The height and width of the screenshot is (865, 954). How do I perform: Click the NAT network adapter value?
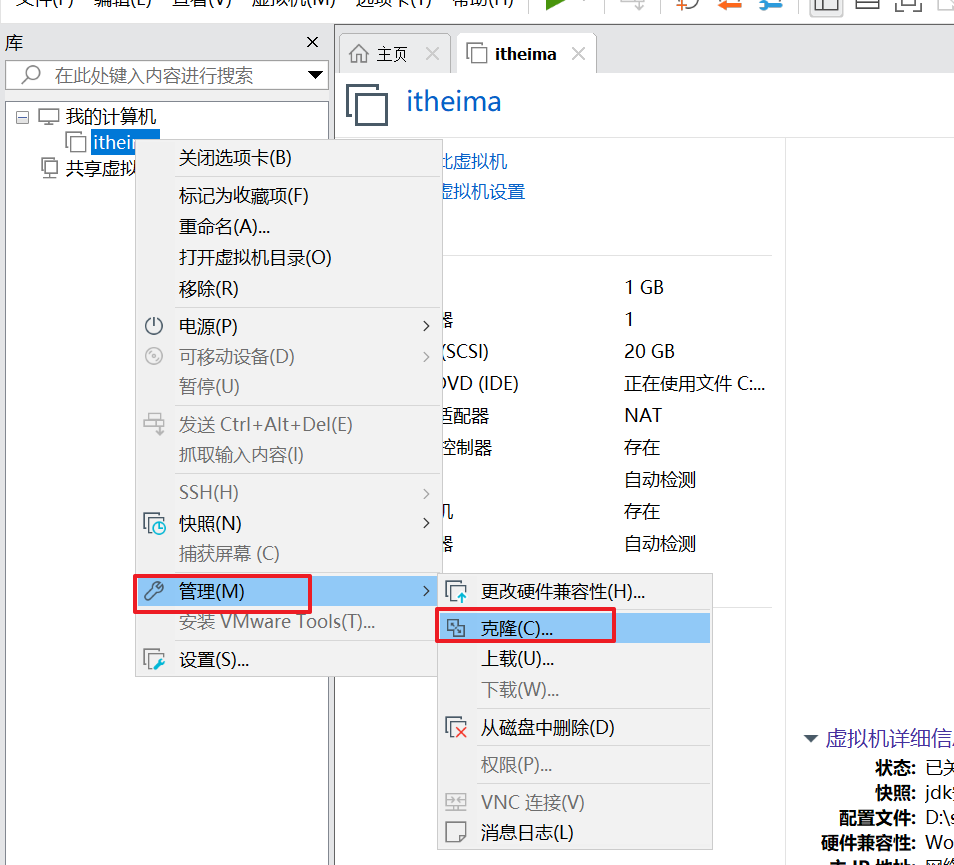tap(642, 415)
